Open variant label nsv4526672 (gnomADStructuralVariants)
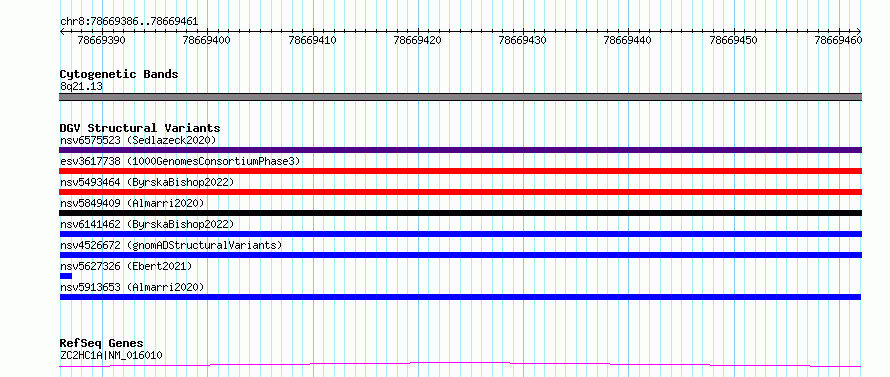 pyautogui.click(x=171, y=245)
